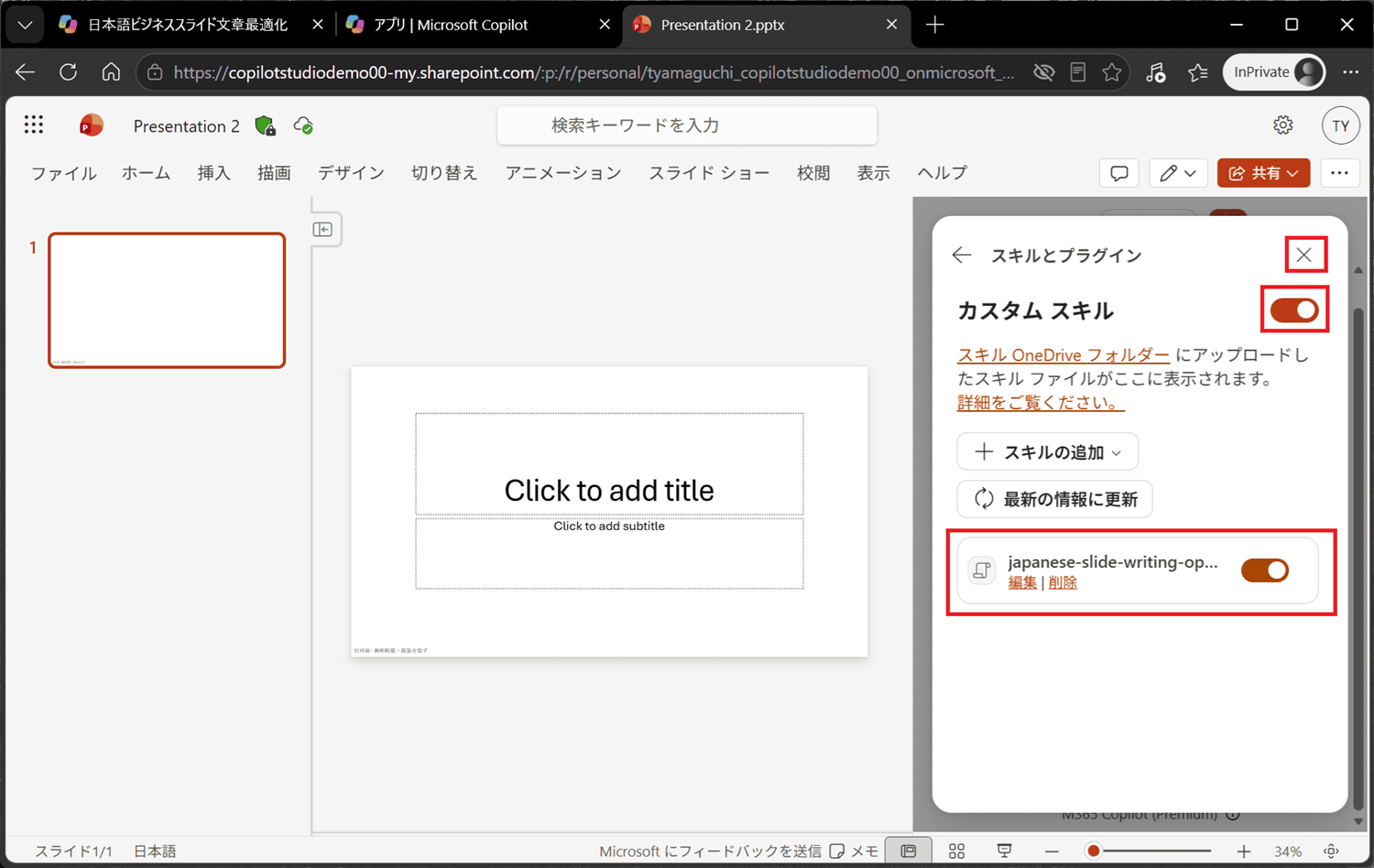Open browser settings and more ellipsis
The height and width of the screenshot is (868, 1374).
click(x=1351, y=72)
